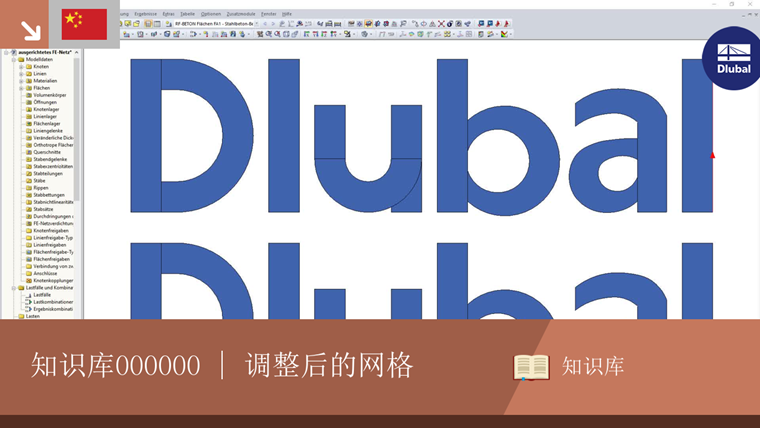Select Knotenkopplungen in the navigator
The image size is (760, 428).
pos(53,281)
